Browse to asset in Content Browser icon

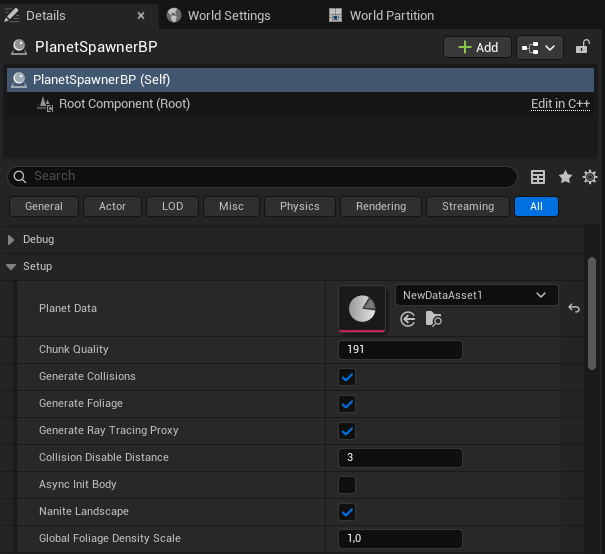point(434,319)
